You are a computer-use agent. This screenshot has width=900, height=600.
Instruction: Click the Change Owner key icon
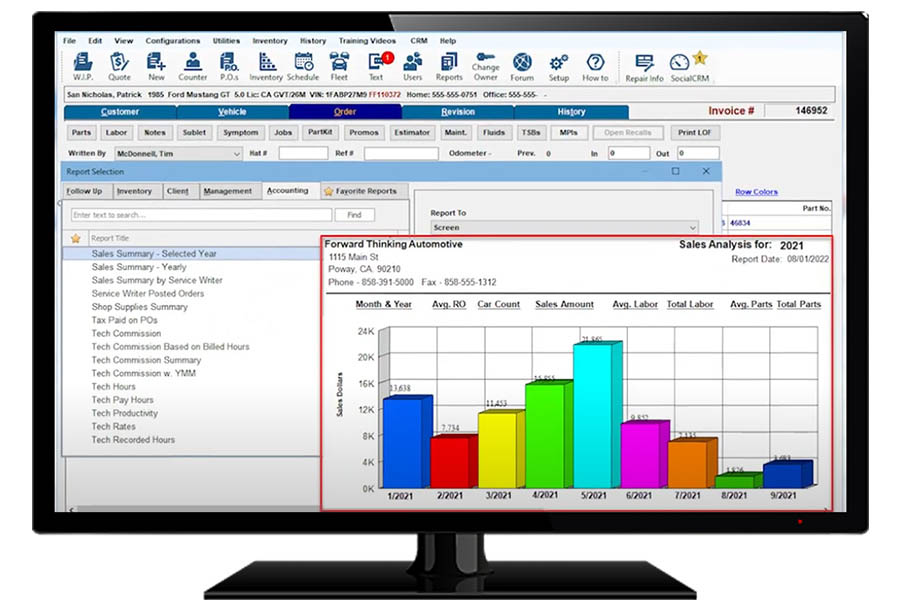[486, 66]
